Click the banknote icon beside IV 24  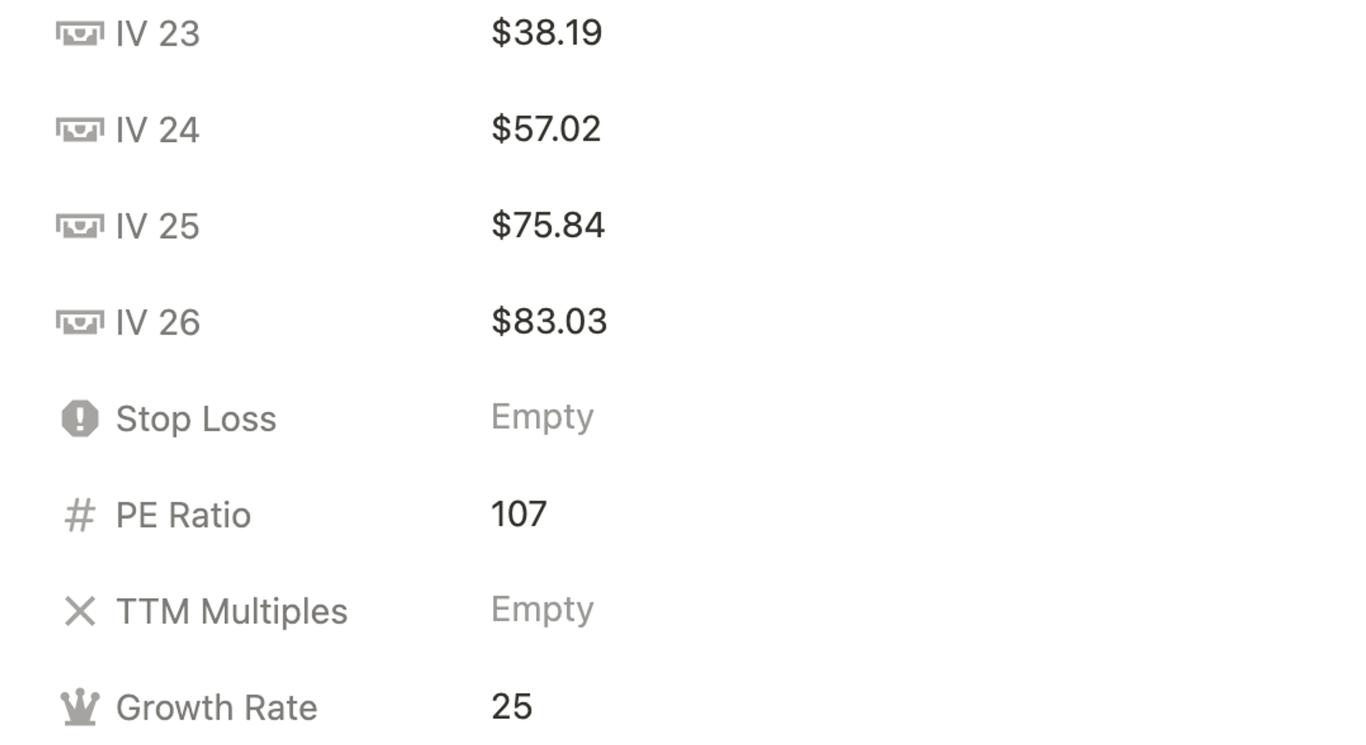point(79,130)
